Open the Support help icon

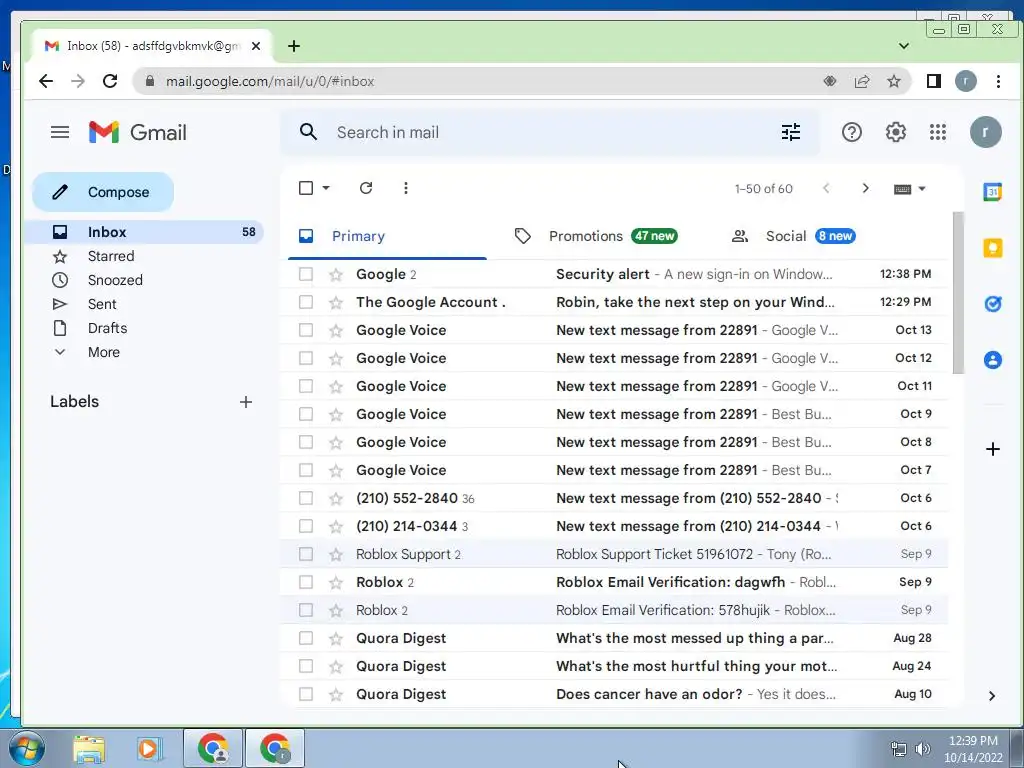852,133
